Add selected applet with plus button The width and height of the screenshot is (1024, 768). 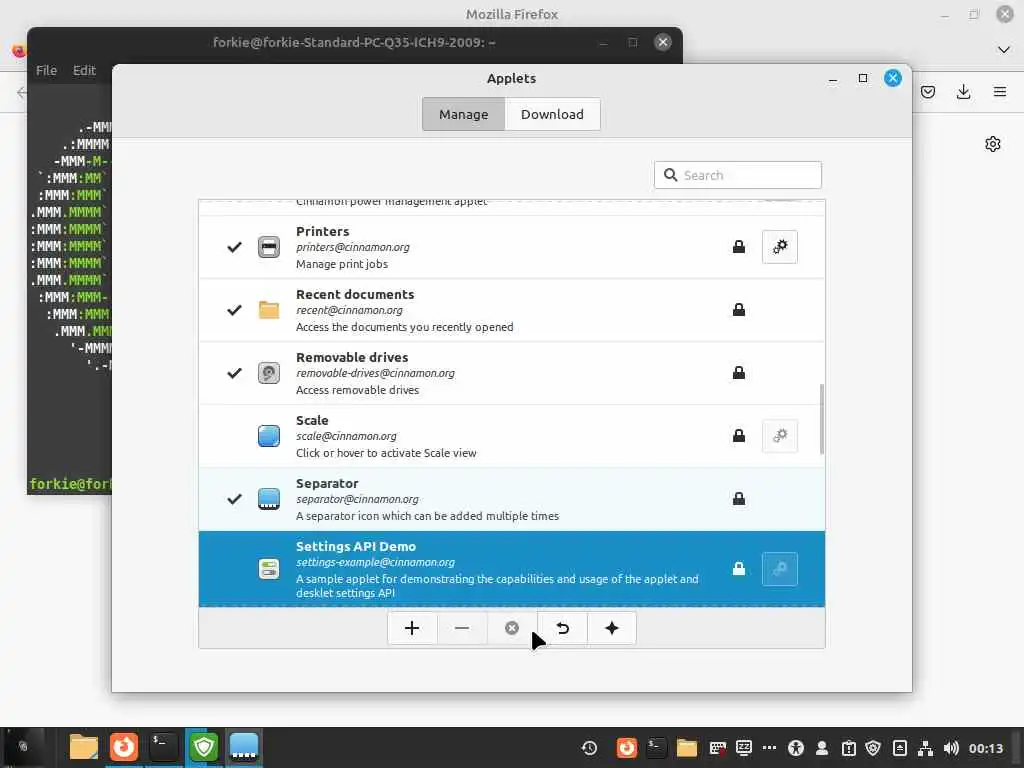(412, 628)
